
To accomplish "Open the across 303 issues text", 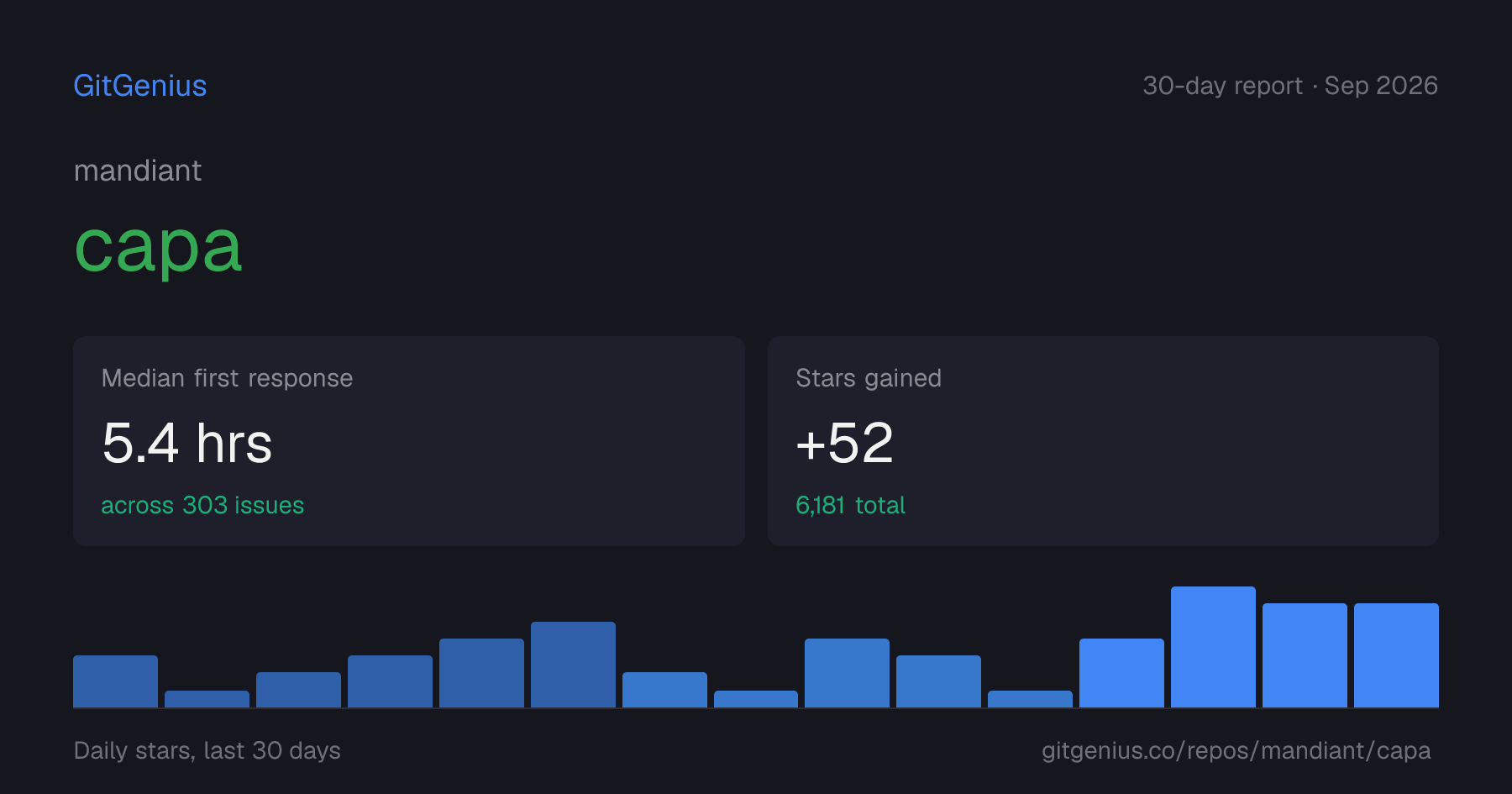I will [x=202, y=505].
